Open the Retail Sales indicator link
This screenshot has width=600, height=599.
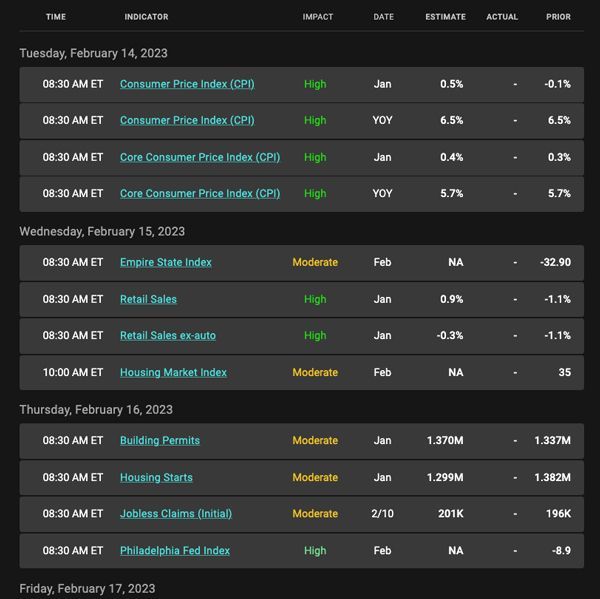coord(148,299)
